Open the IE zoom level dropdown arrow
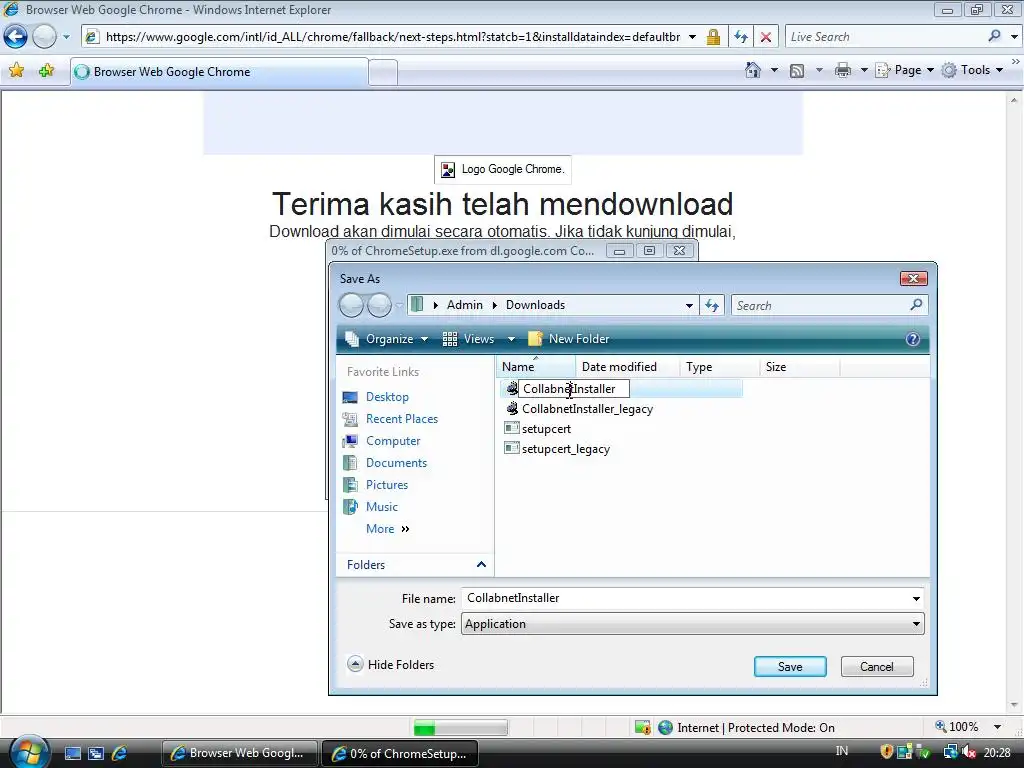Viewport: 1024px width, 768px height. [997, 728]
